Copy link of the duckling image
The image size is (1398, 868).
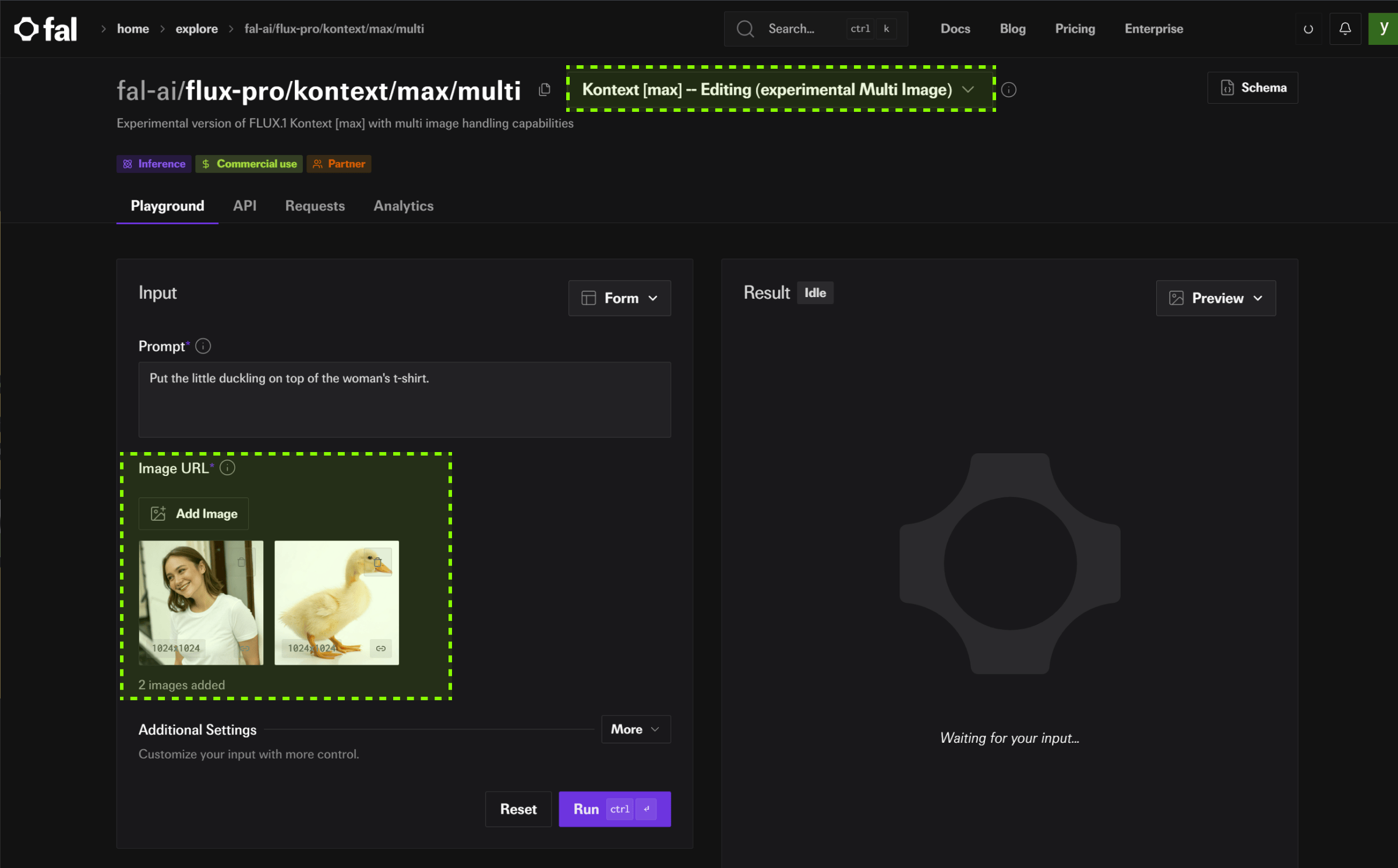[x=381, y=648]
